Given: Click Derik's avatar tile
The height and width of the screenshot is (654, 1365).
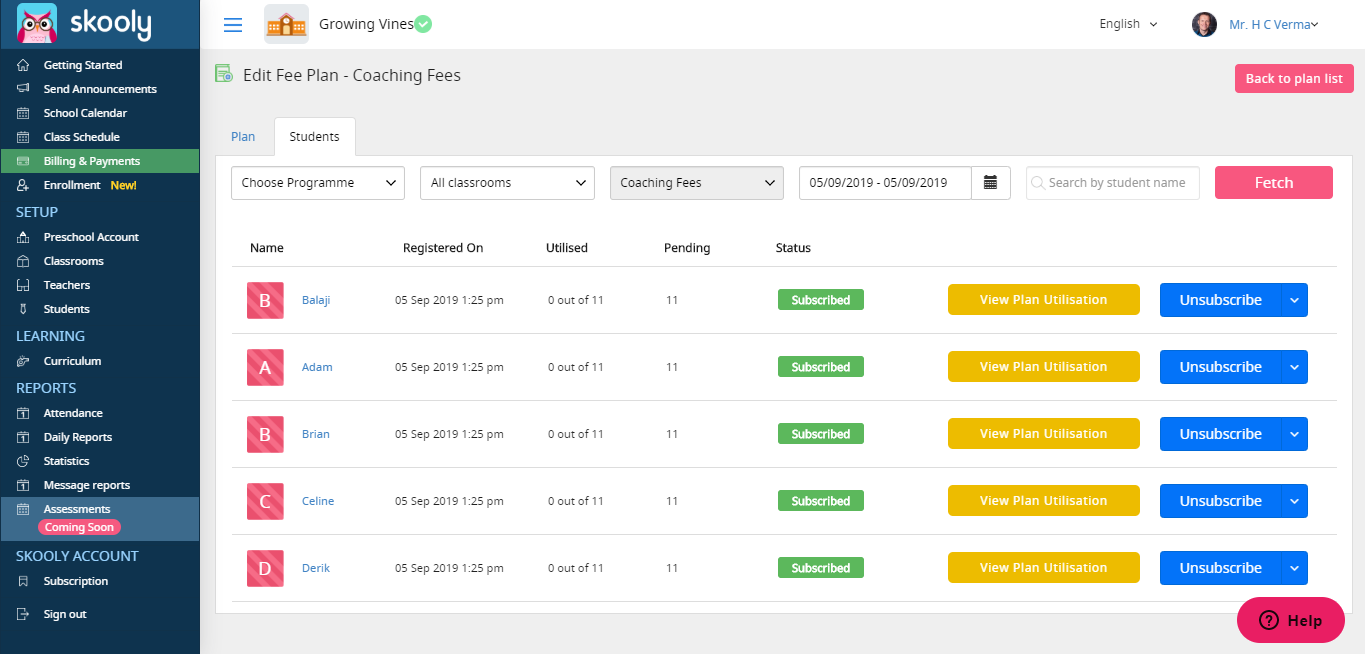Looking at the screenshot, I should pos(265,568).
